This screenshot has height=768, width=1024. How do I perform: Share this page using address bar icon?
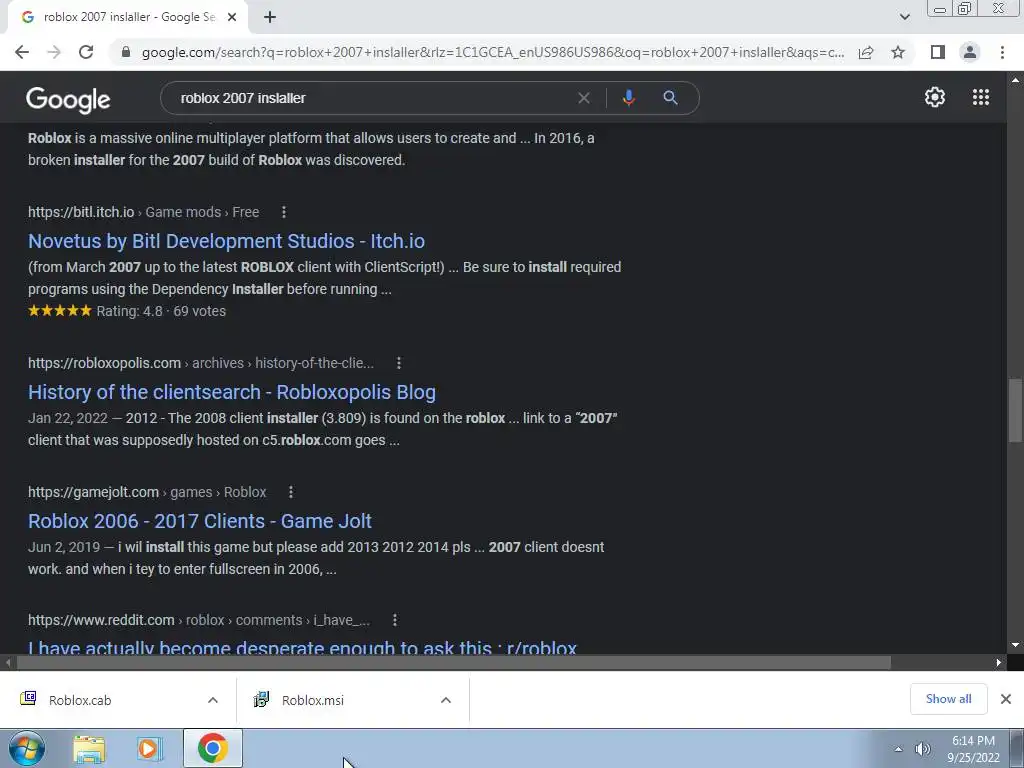click(x=866, y=52)
